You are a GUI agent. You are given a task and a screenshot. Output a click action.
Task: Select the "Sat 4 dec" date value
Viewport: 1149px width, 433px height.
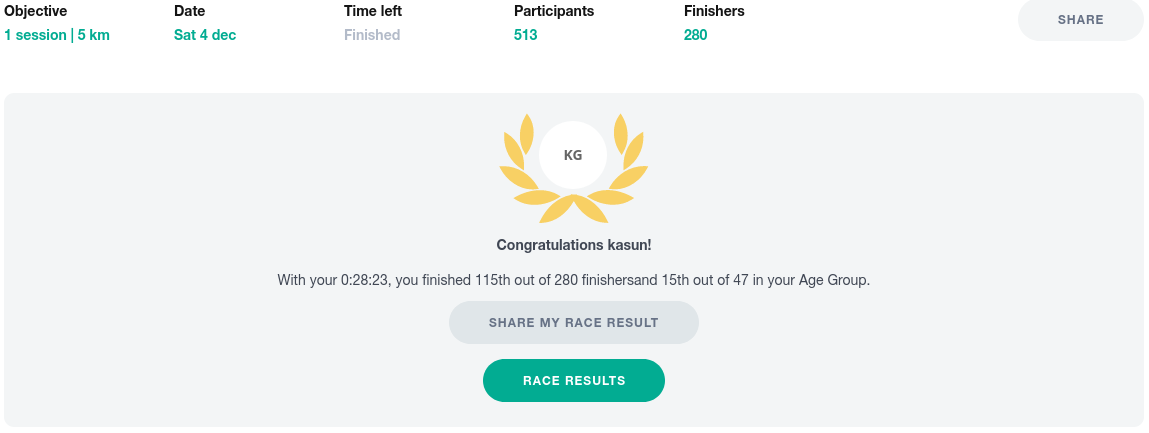pos(205,35)
